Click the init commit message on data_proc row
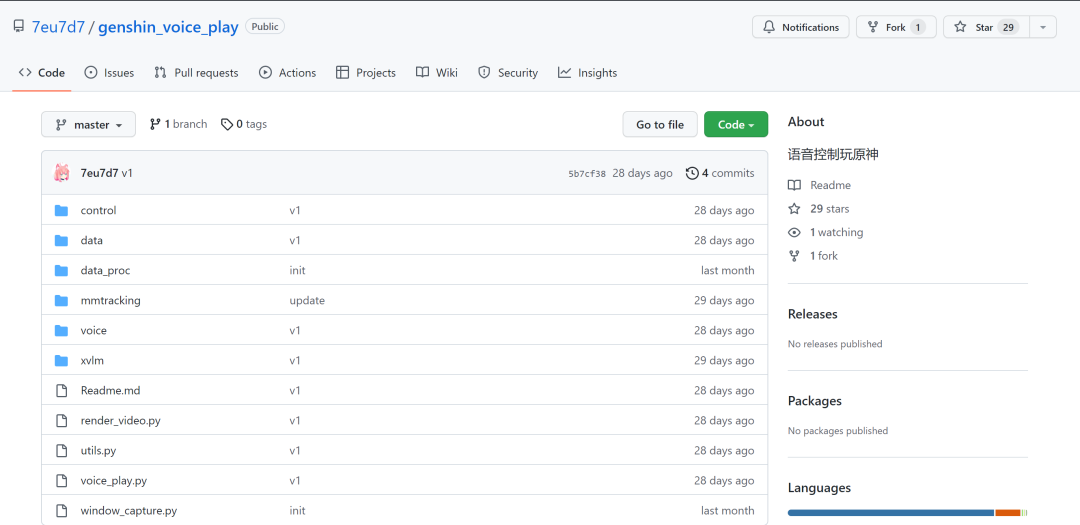This screenshot has height=525, width=1080. click(298, 270)
